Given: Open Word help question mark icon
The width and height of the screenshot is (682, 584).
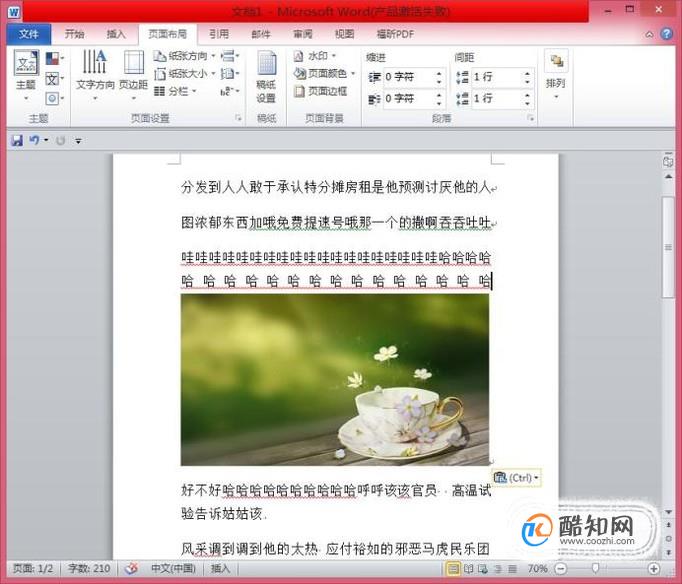Looking at the screenshot, I should click(666, 34).
